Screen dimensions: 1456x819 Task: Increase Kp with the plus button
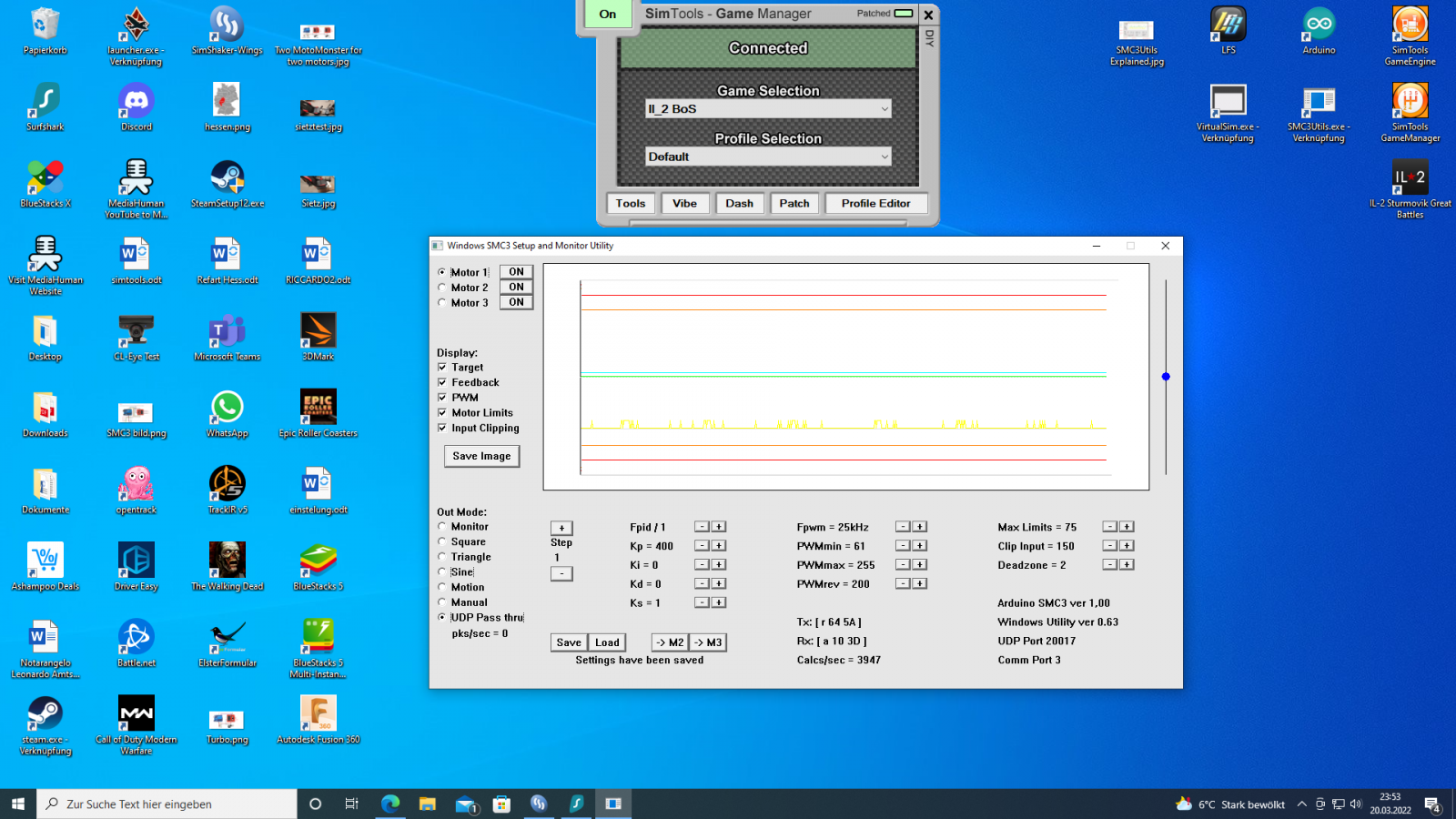coord(719,546)
